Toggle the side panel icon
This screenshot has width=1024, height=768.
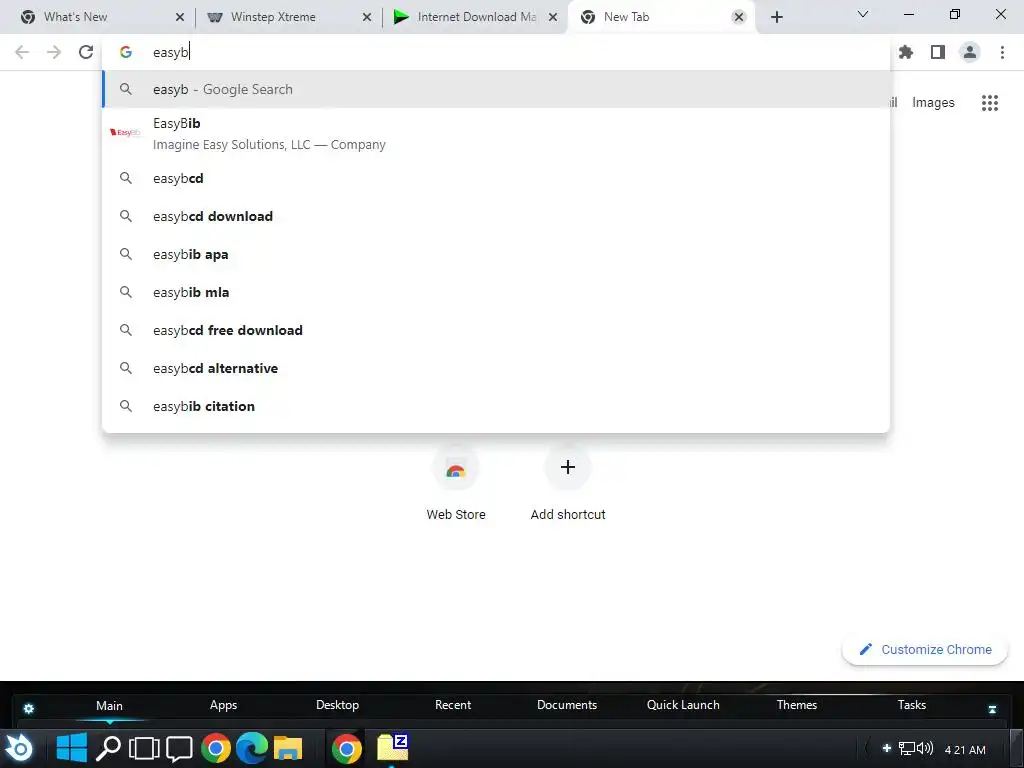(938, 52)
